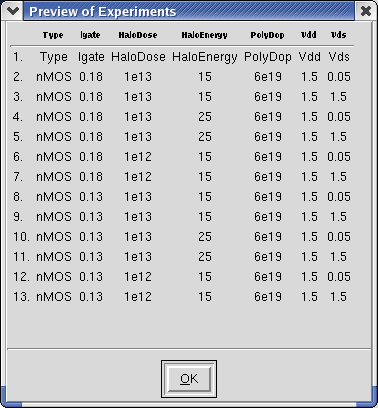This screenshot has height=408, width=378.
Task: Select nMOS in row 7
Action: pos(54,177)
